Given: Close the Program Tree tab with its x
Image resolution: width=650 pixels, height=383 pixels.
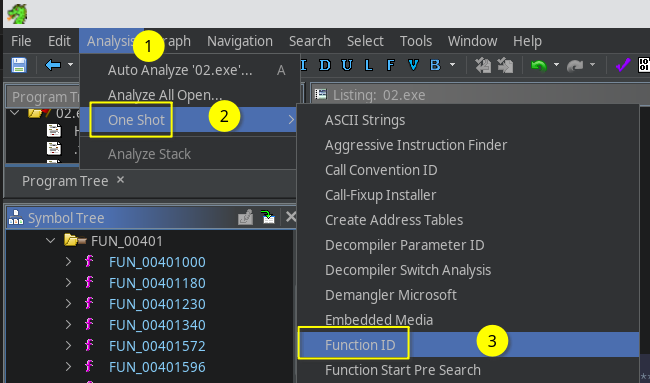Looking at the screenshot, I should click(x=120, y=180).
